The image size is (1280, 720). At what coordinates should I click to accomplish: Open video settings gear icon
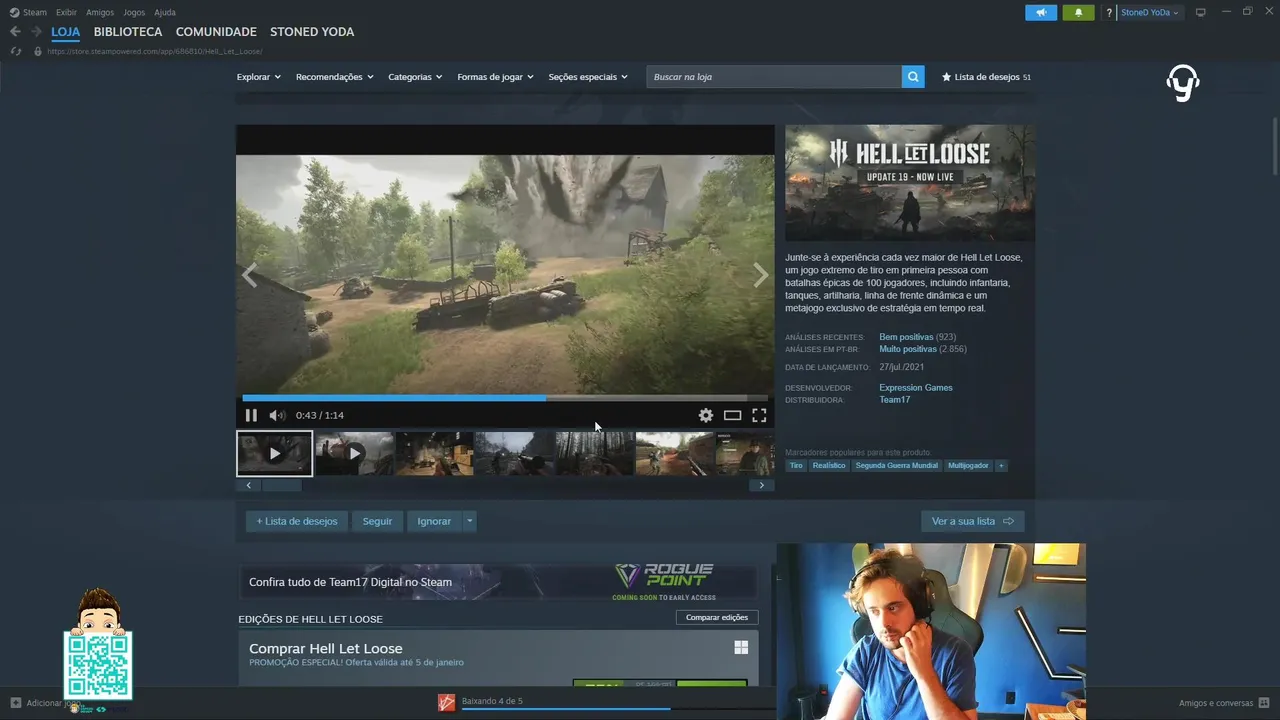coord(706,415)
